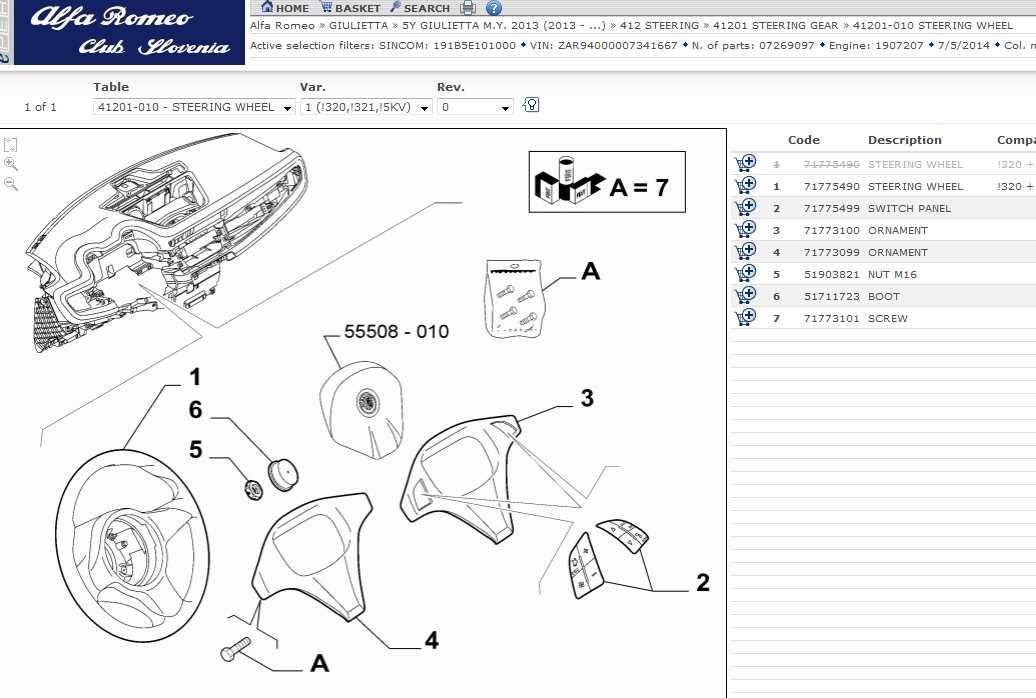Image resolution: width=1036 pixels, height=698 pixels.
Task: Click callout number 5 in diagram
Action: tap(195, 449)
